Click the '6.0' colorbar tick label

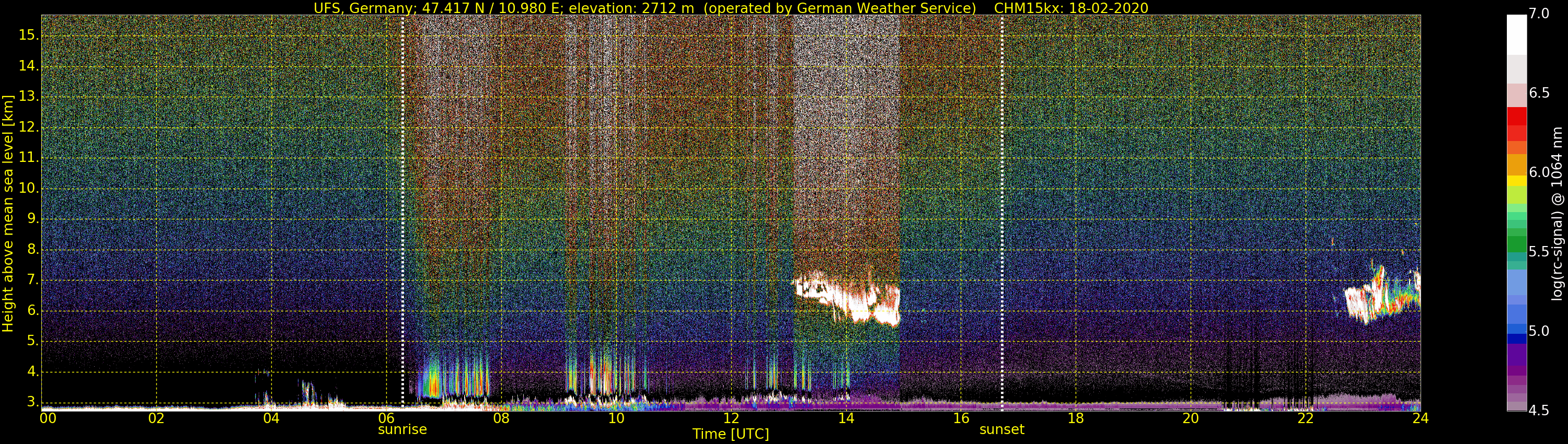tap(1539, 172)
